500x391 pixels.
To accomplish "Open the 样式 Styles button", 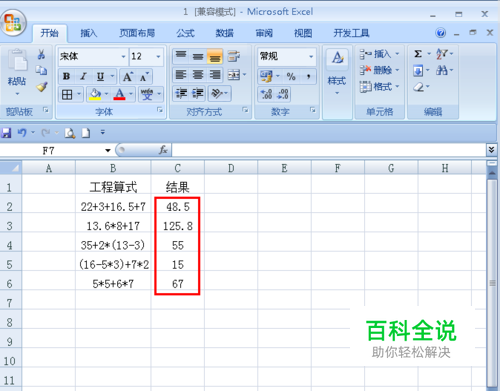I will tap(337, 72).
